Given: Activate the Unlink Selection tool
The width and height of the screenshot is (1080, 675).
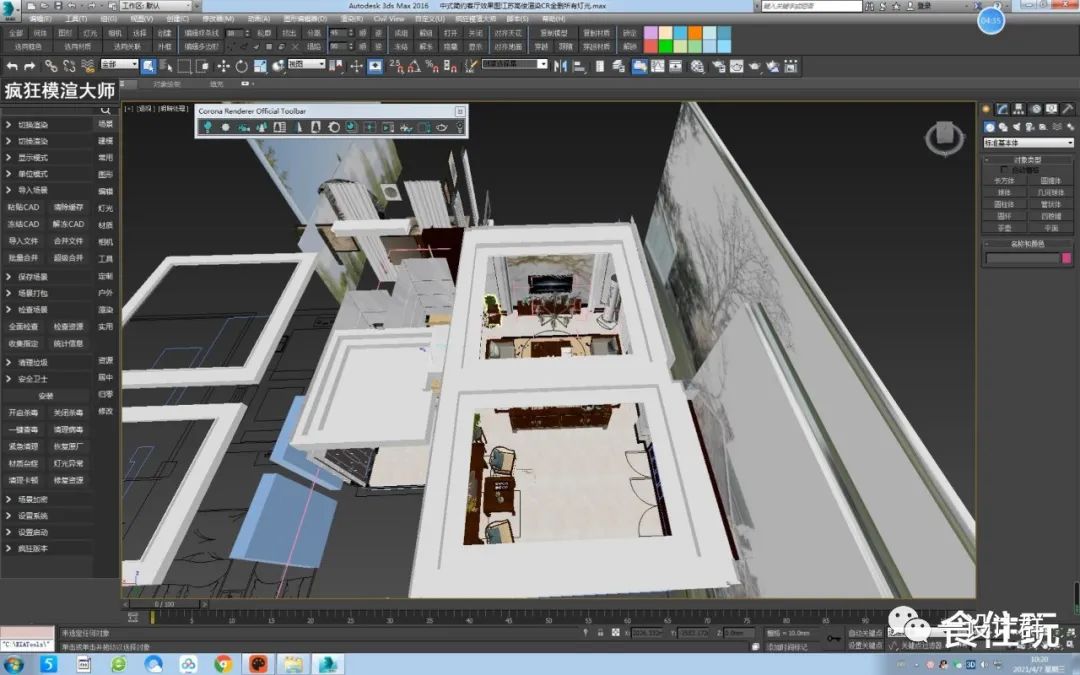Looking at the screenshot, I should pyautogui.click(x=69, y=66).
